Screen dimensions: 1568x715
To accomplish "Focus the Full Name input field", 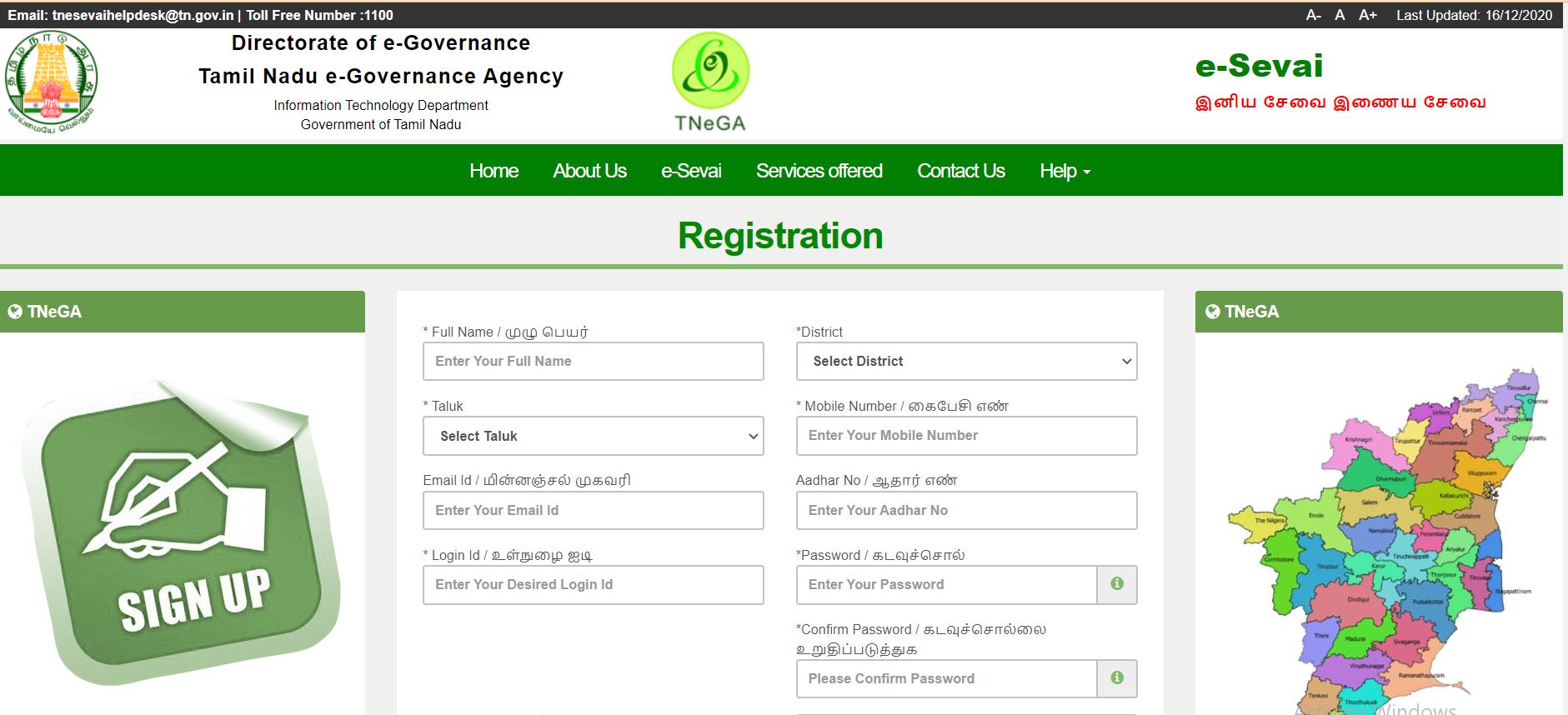I will pos(594,361).
